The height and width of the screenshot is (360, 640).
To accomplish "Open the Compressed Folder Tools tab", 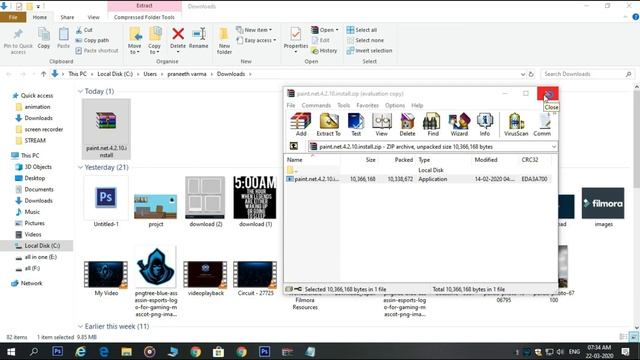I will tap(144, 17).
